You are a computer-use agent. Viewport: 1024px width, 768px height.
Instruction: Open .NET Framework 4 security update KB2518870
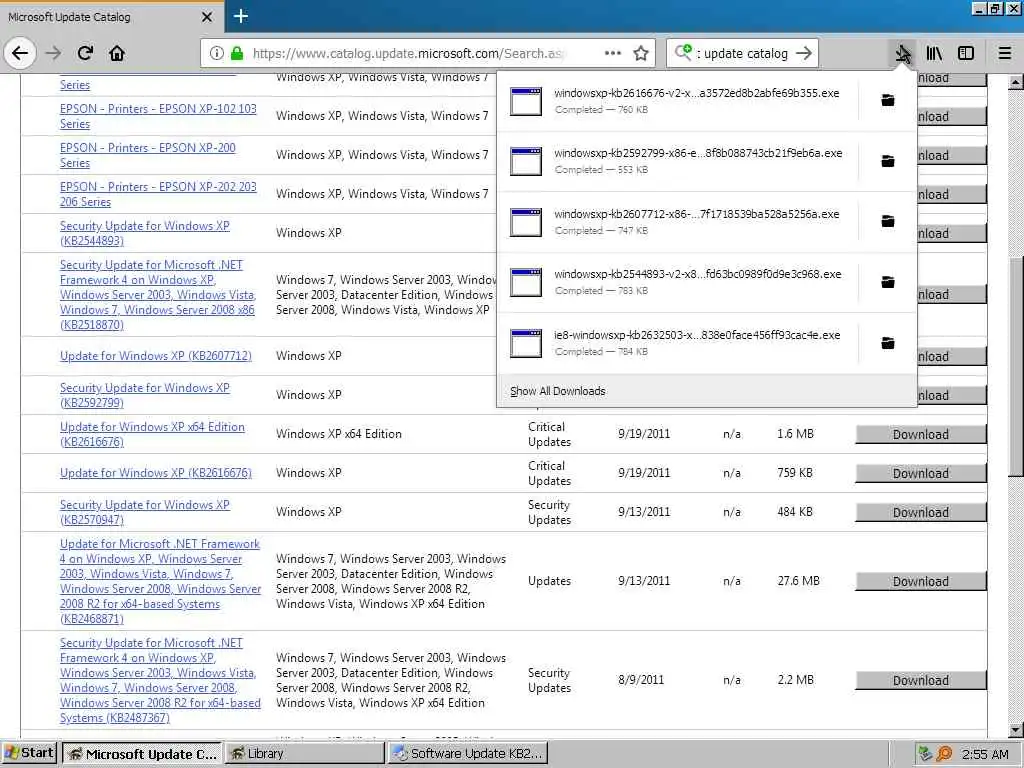(157, 295)
